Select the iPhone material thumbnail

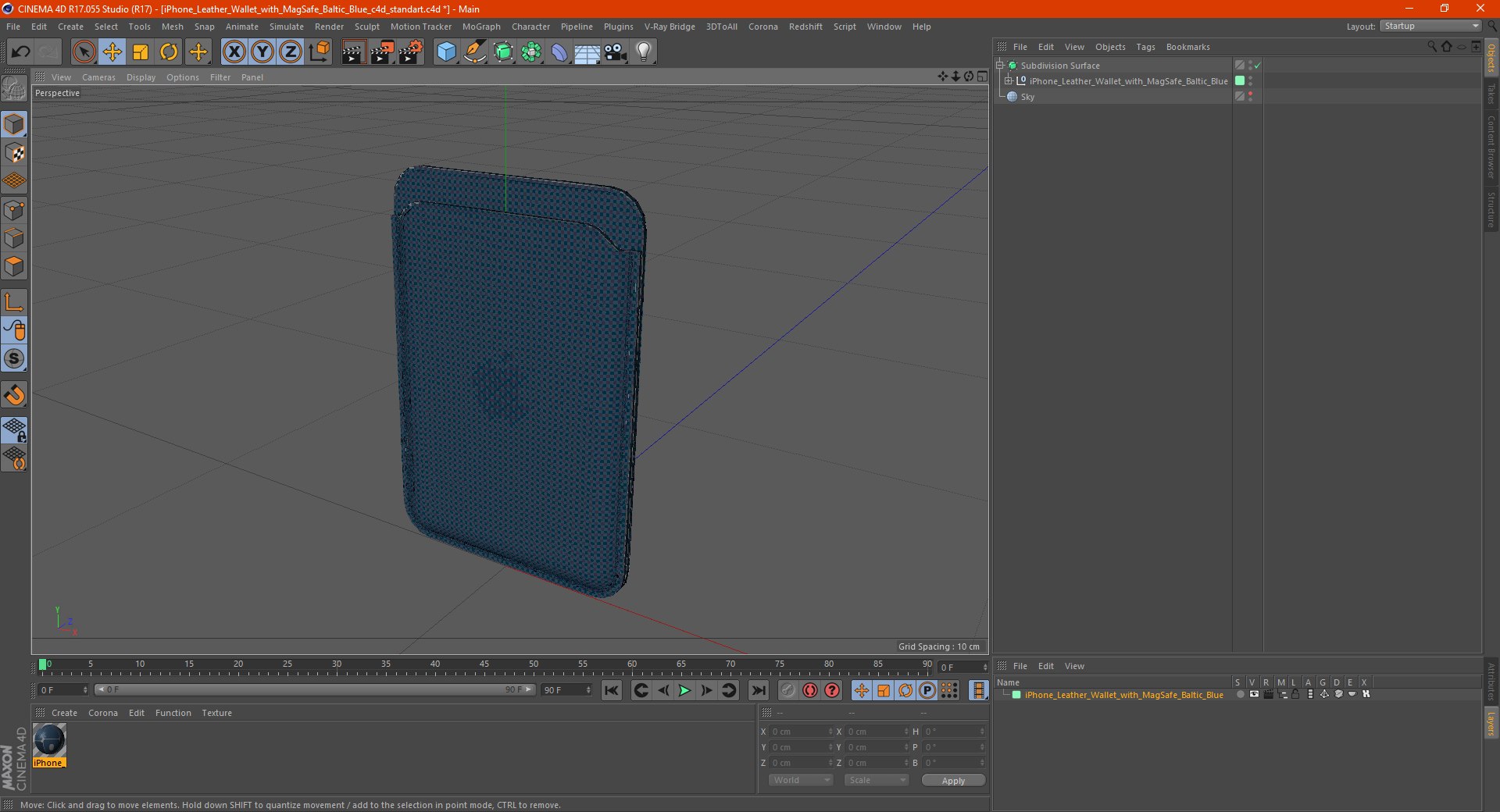(x=48, y=741)
